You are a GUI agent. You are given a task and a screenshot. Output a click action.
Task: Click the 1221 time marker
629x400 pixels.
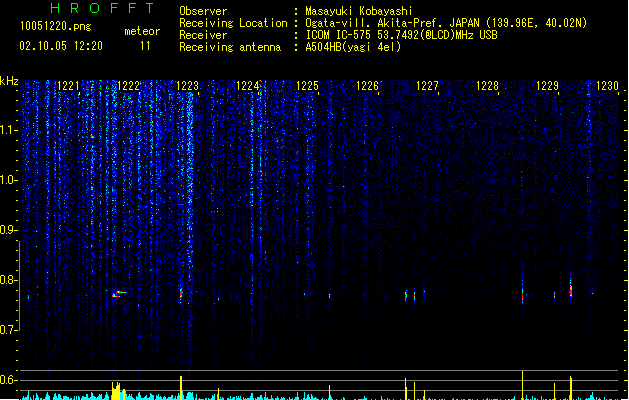tap(69, 86)
